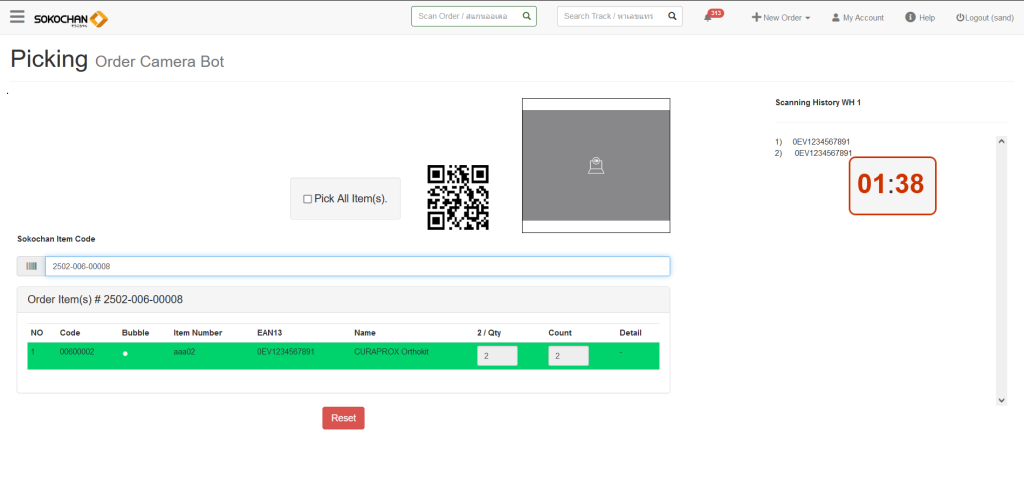Click the Sokochan Item Code field

(357, 266)
